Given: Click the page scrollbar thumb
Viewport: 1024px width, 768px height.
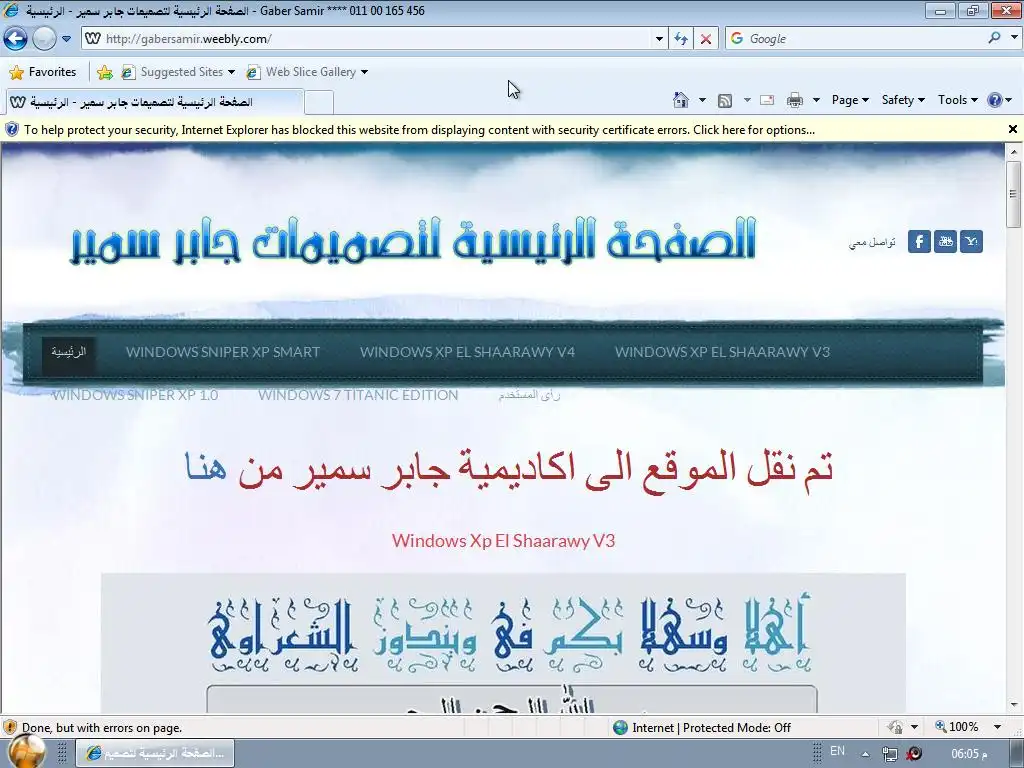Looking at the screenshot, I should pos(1013,194).
